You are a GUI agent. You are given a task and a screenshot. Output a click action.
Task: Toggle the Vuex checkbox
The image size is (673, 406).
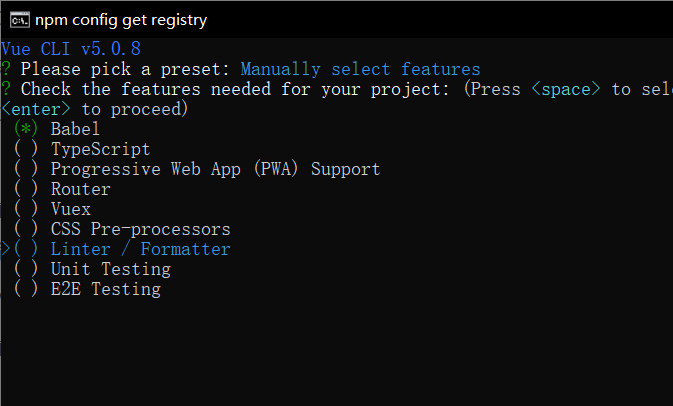pos(26,209)
